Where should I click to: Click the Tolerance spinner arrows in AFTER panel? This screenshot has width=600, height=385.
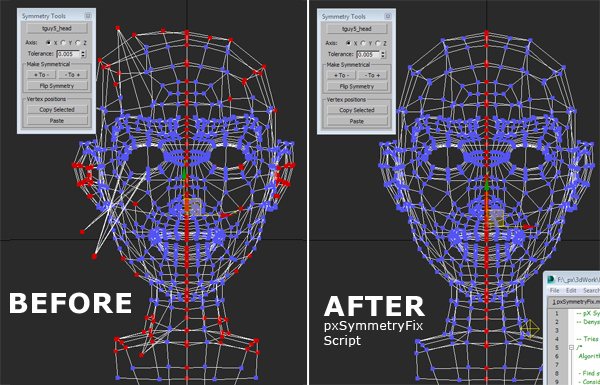click(x=383, y=54)
